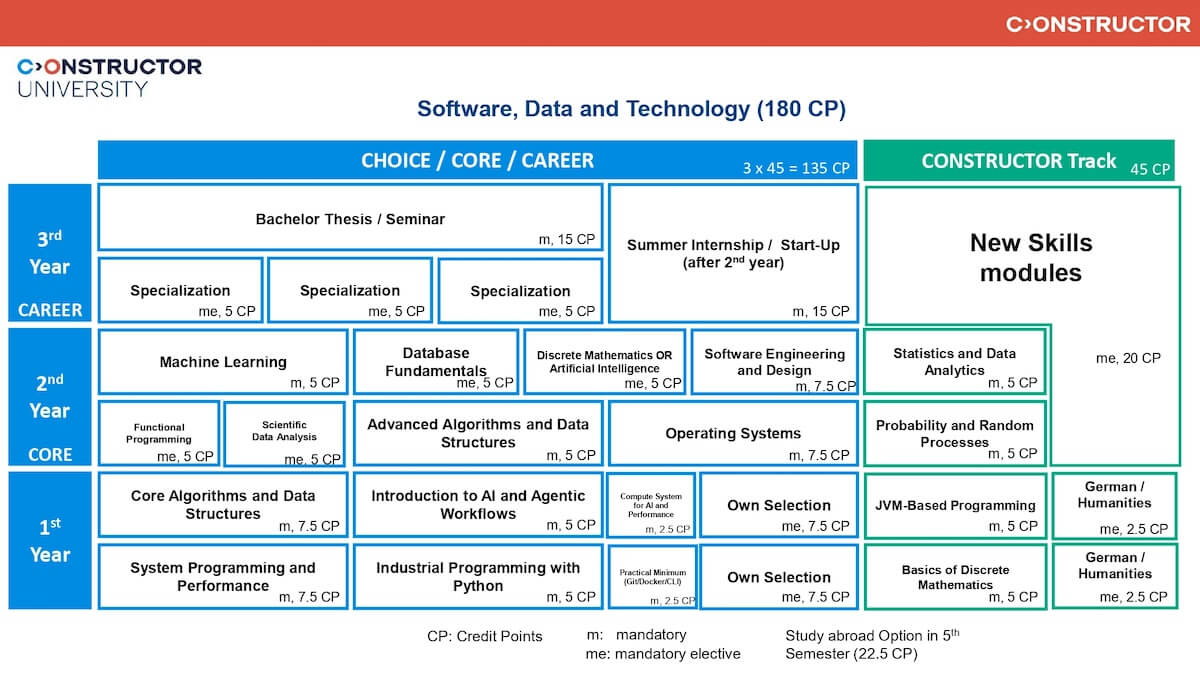Click Core Algorithms and Data Structures module
This screenshot has width=1200, height=675.
223,505
